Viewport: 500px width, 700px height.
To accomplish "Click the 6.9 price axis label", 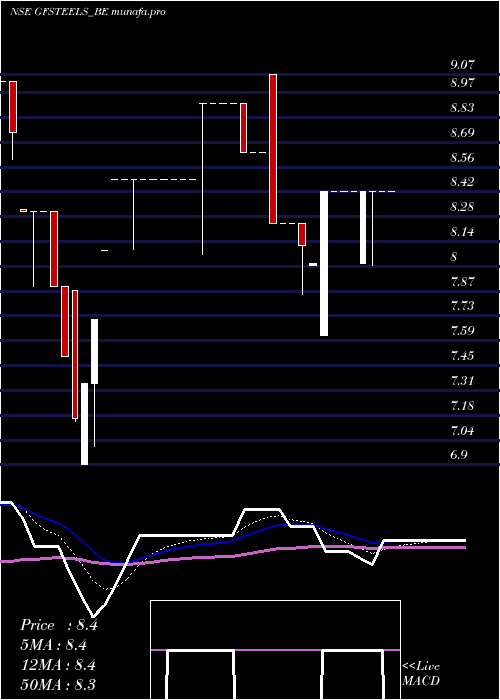I will [459, 455].
